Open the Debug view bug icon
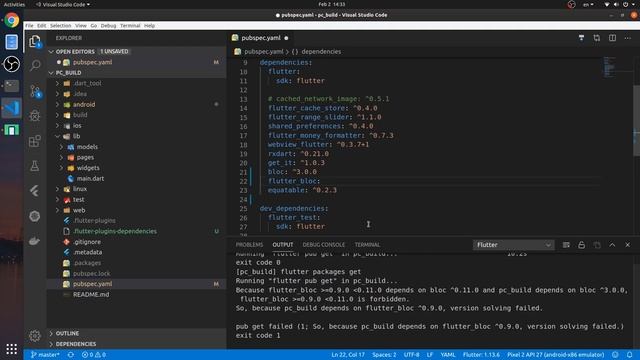The height and width of the screenshot is (360, 640). pos(35,116)
